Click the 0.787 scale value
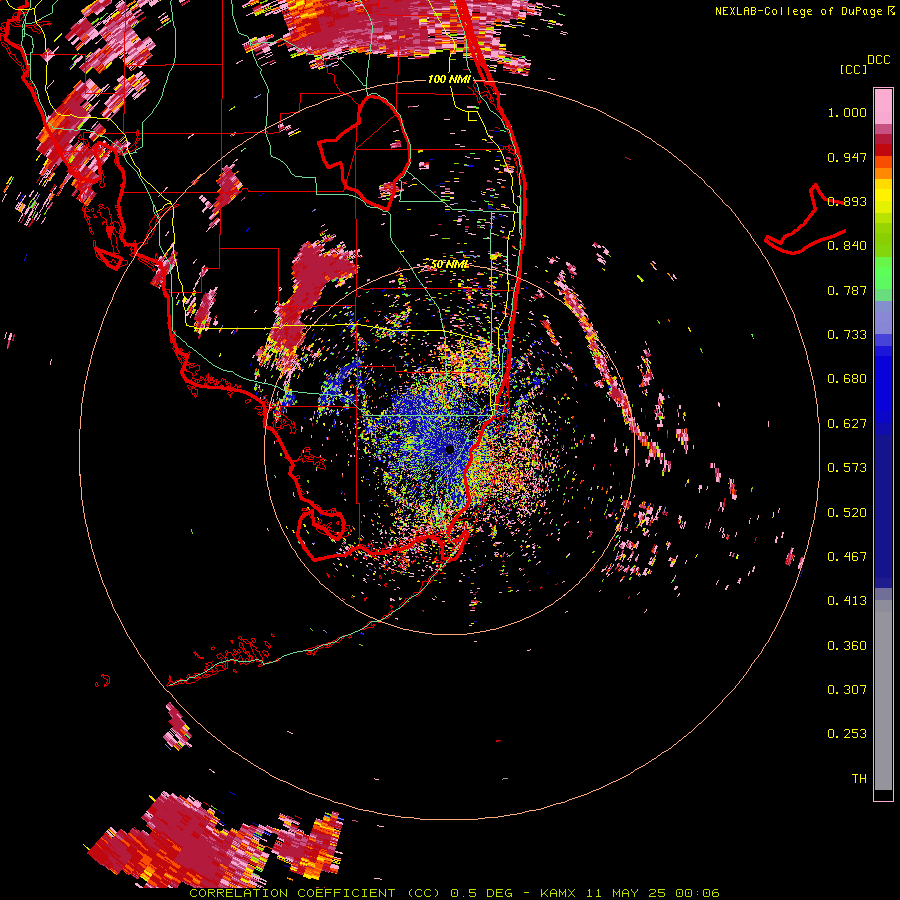The image size is (900, 900). pos(847,290)
